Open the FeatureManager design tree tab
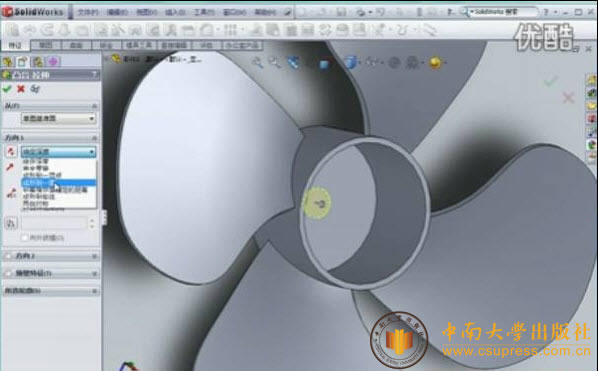The image size is (598, 371). 8,61
